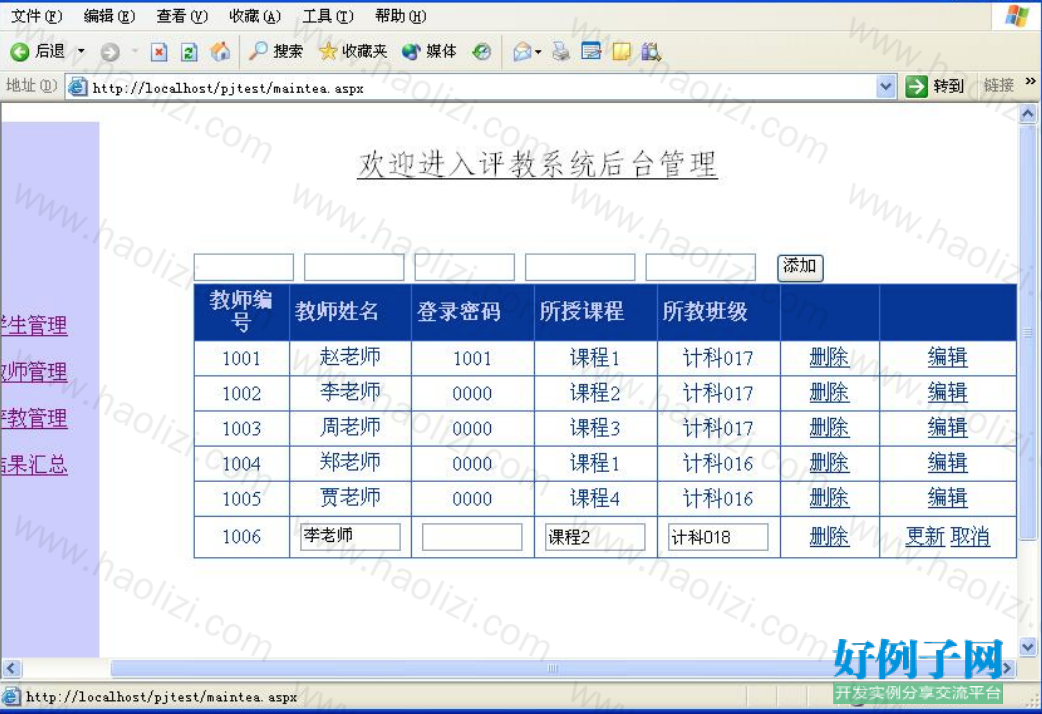Open the Help (帮助) menu
Image resolution: width=1042 pixels, height=714 pixels.
tap(401, 16)
